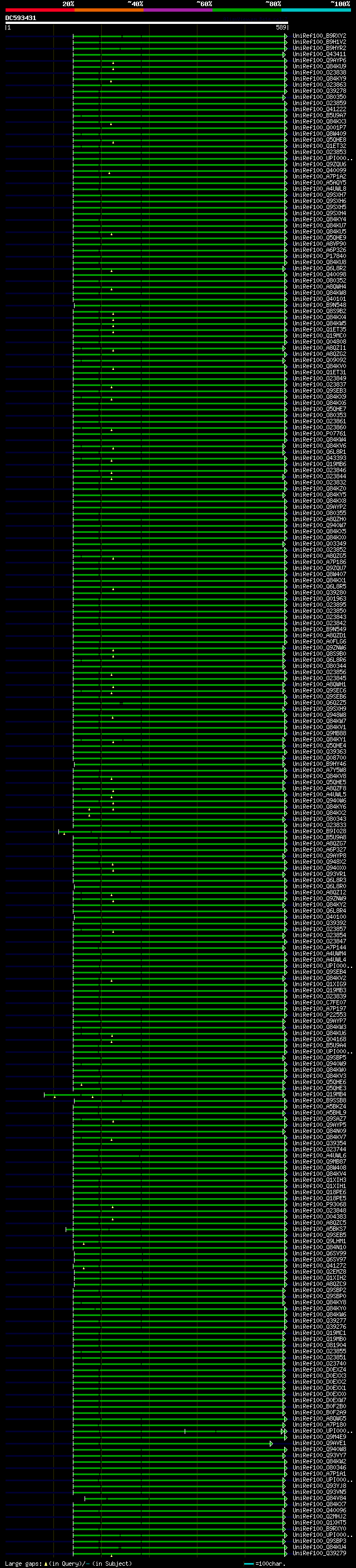Click the UniRef100_Q9ZQU6 label
Viewport: 356px width, 1568px height.
pyautogui.click(x=319, y=164)
